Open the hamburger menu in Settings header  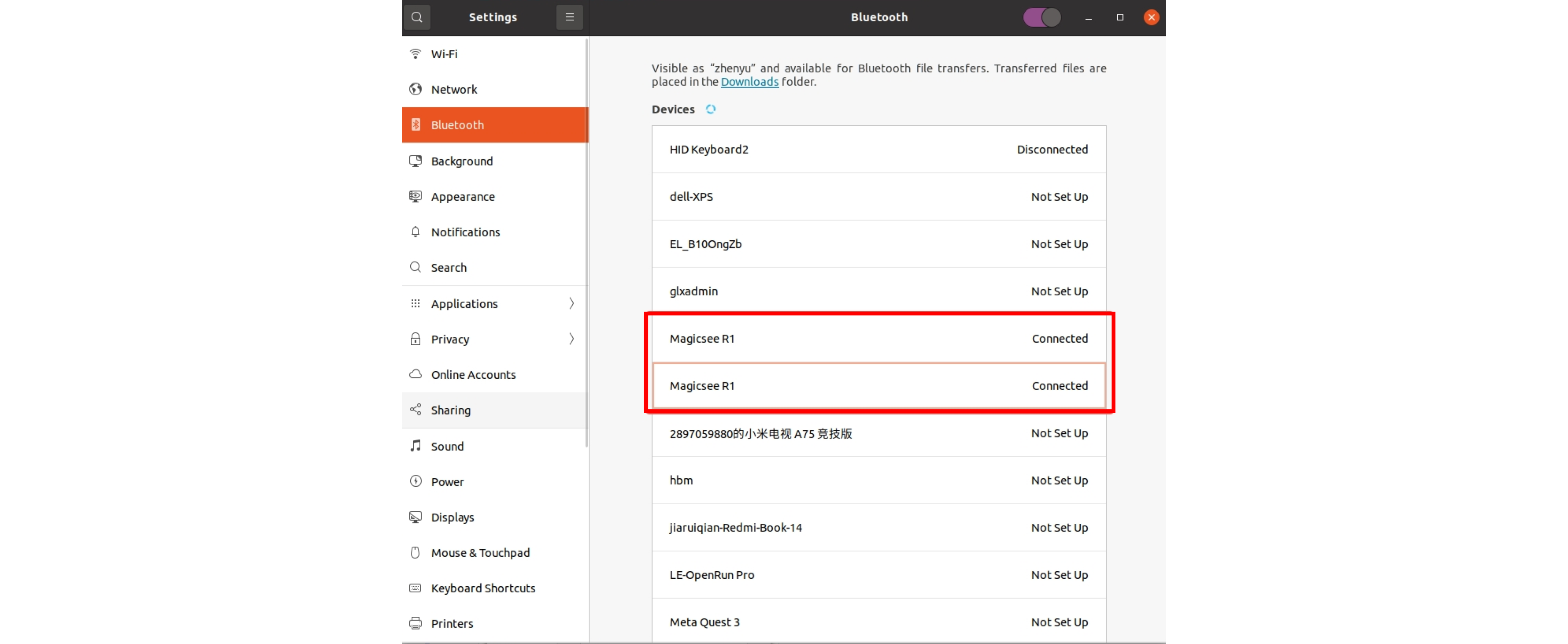pyautogui.click(x=569, y=17)
